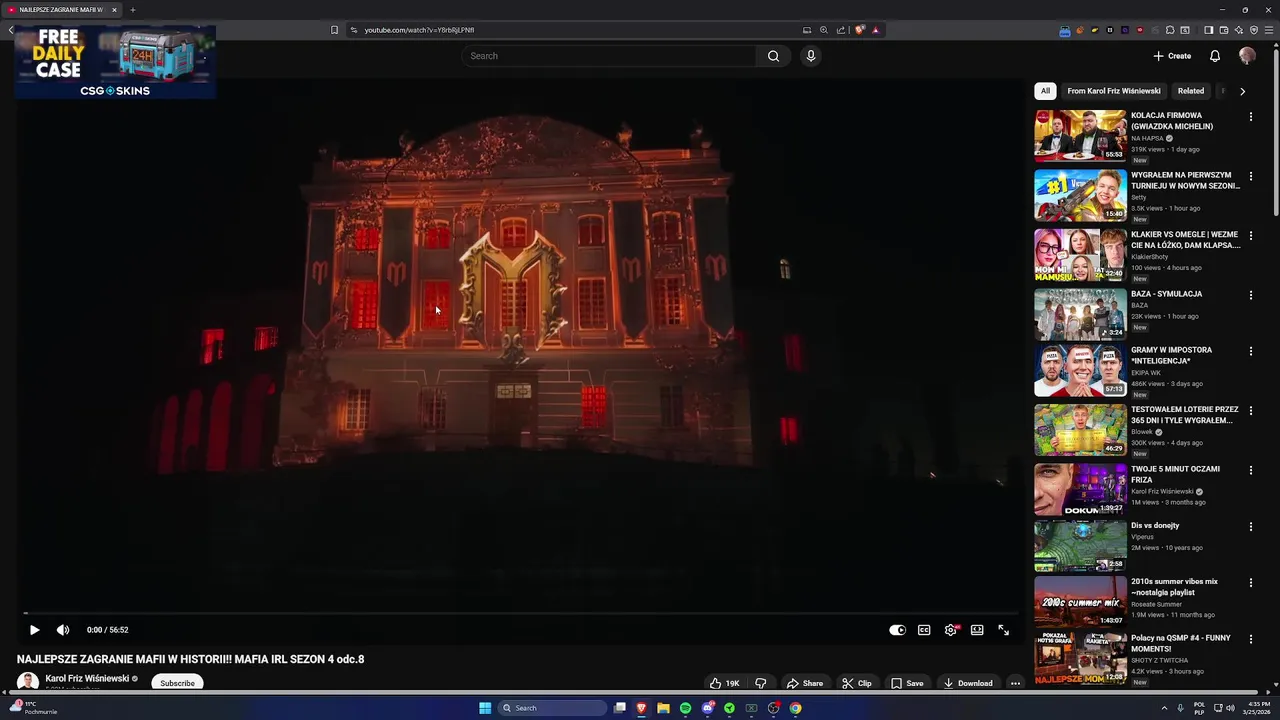Save video to a playlist
Image resolution: width=1280 pixels, height=720 pixels.
pos(907,683)
